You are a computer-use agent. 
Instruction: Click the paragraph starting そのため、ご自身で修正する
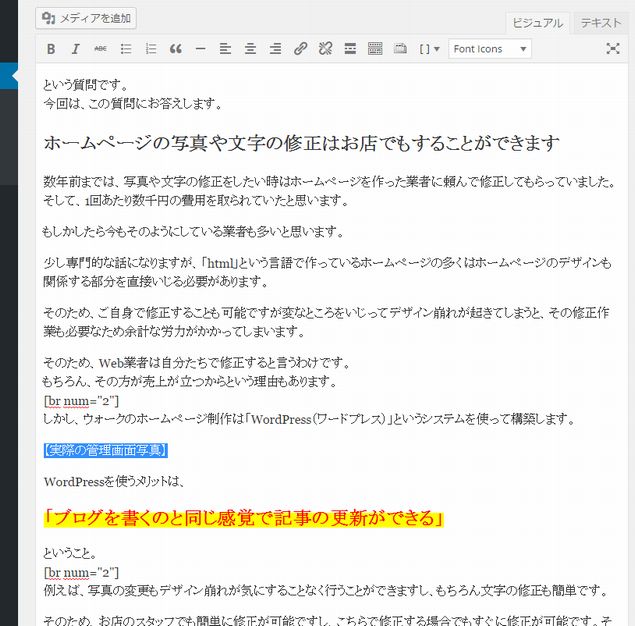(326, 322)
